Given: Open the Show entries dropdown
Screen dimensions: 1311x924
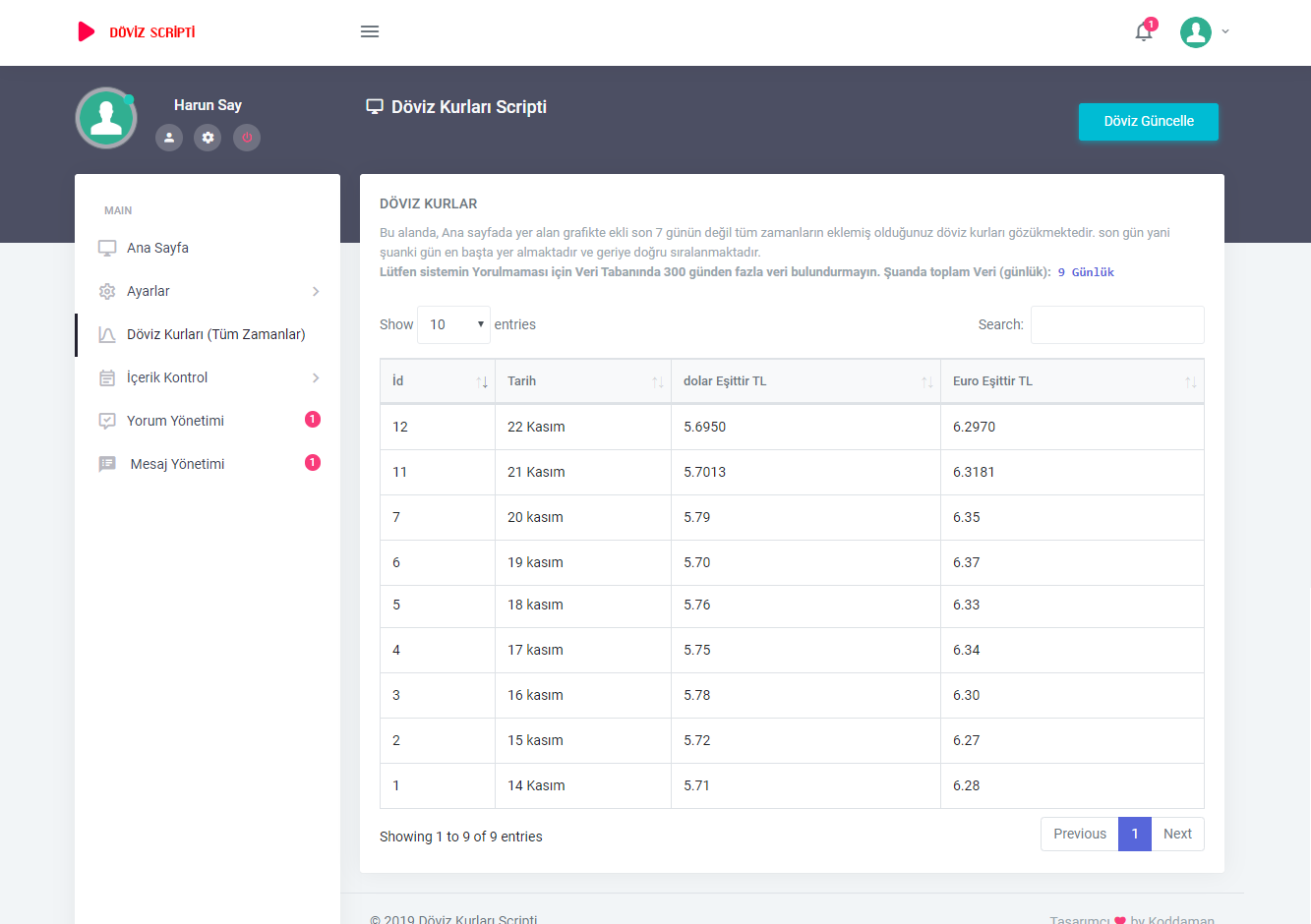Looking at the screenshot, I should (x=453, y=324).
